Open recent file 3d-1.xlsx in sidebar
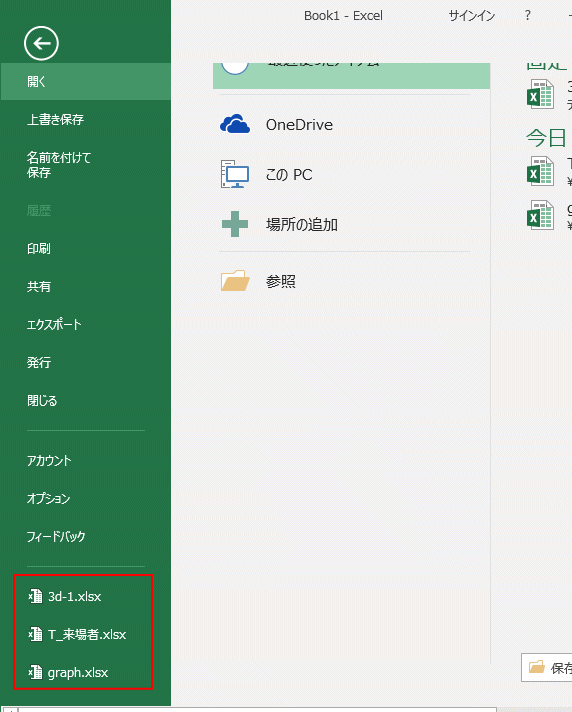 point(74,596)
